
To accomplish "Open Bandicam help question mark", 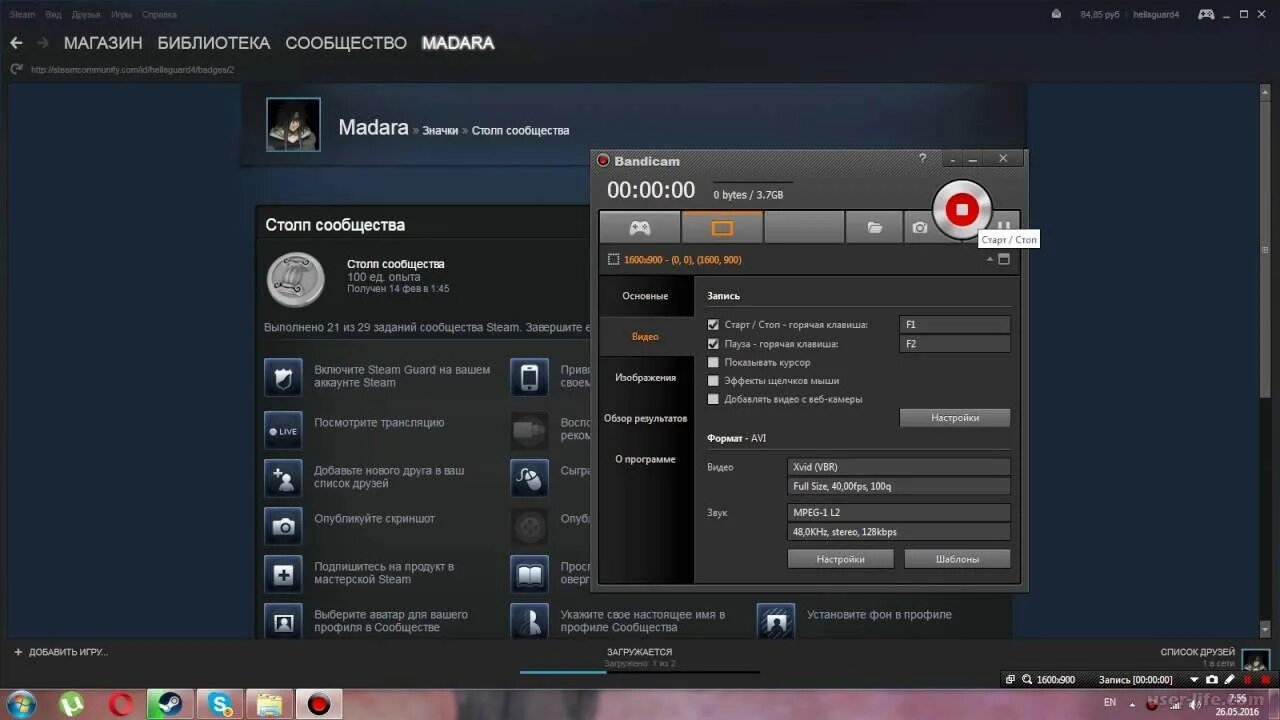I will click(922, 159).
